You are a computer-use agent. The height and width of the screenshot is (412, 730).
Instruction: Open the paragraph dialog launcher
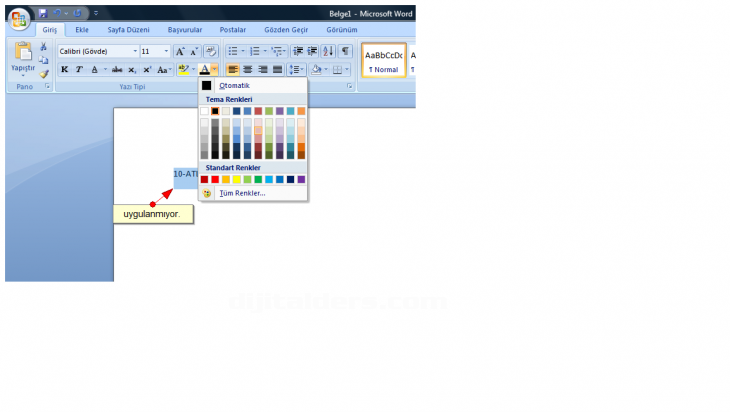349,86
